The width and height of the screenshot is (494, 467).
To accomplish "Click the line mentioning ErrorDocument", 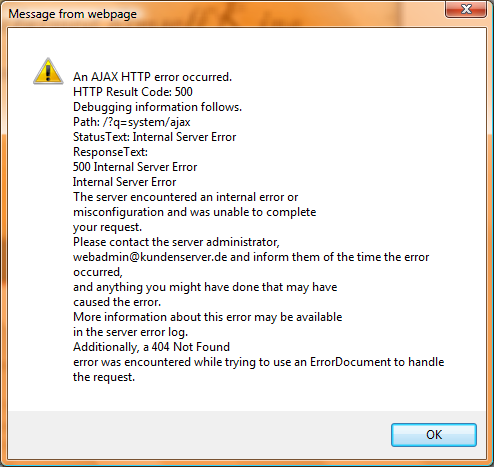I will (259, 362).
